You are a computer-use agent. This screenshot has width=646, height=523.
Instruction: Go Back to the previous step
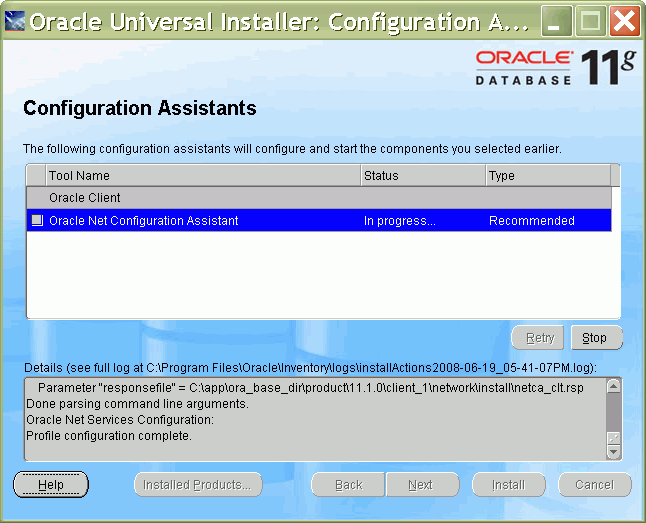[x=348, y=485]
